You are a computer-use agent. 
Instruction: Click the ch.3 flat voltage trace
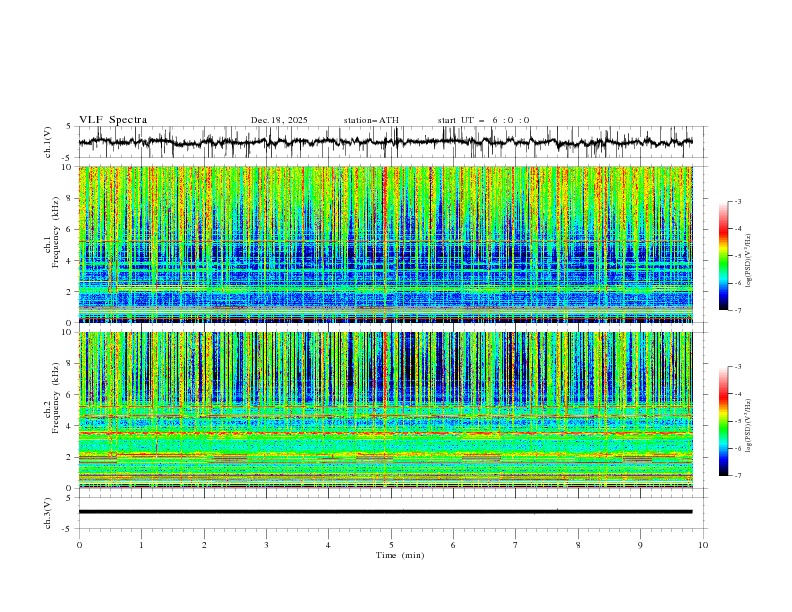click(x=385, y=512)
